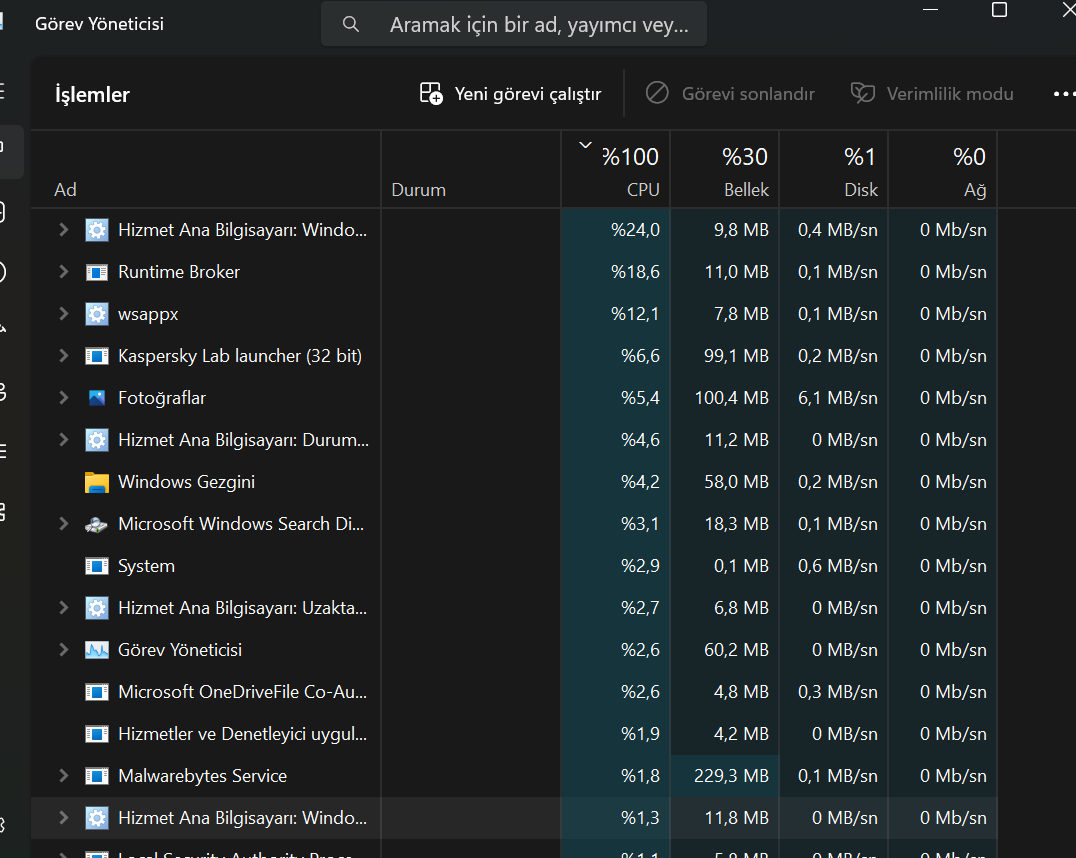Click the Yeni görevi çalıştır icon

coord(431,93)
